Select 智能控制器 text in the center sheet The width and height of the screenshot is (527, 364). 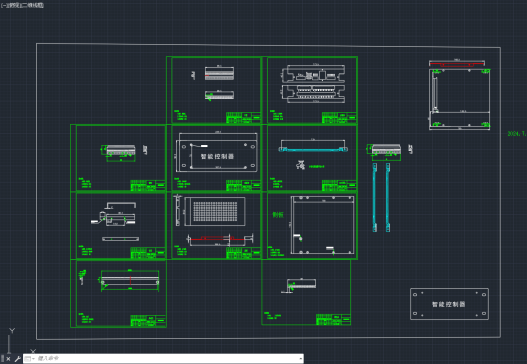[x=217, y=156]
